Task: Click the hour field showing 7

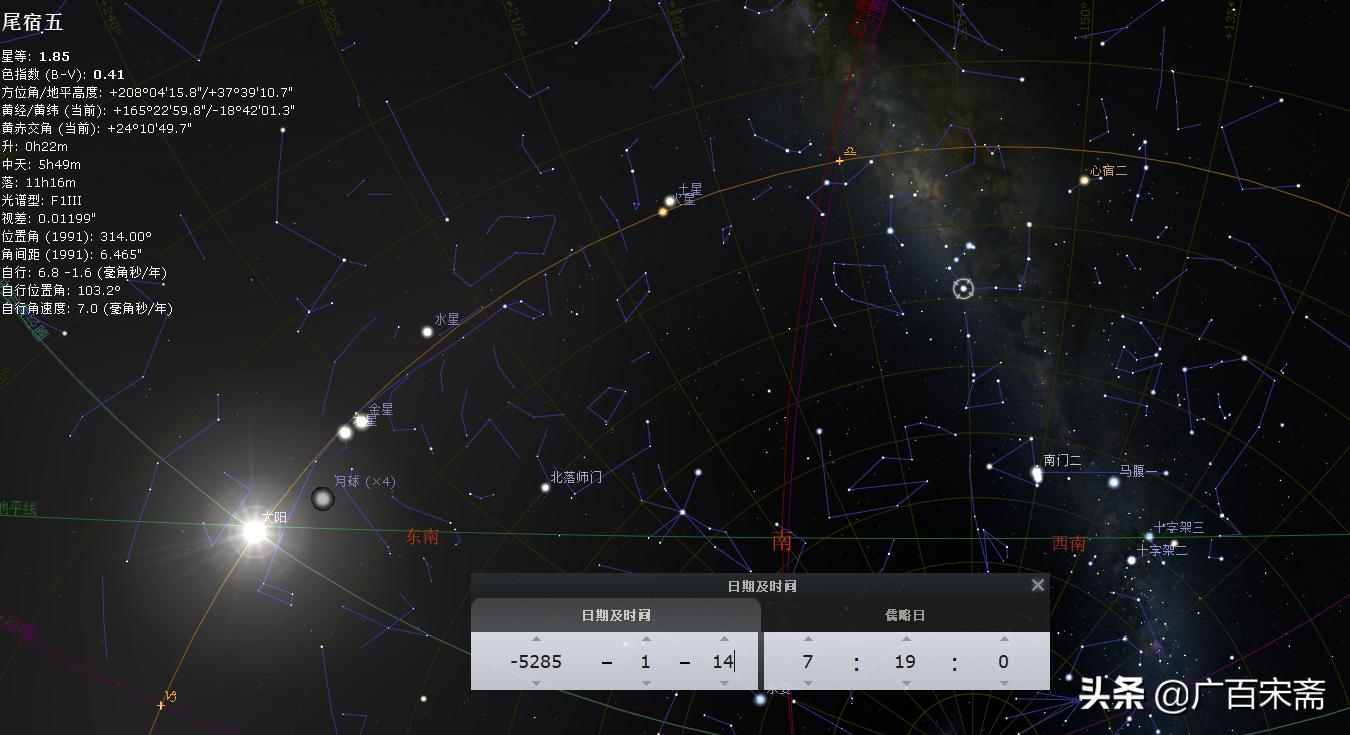Action: (x=808, y=661)
